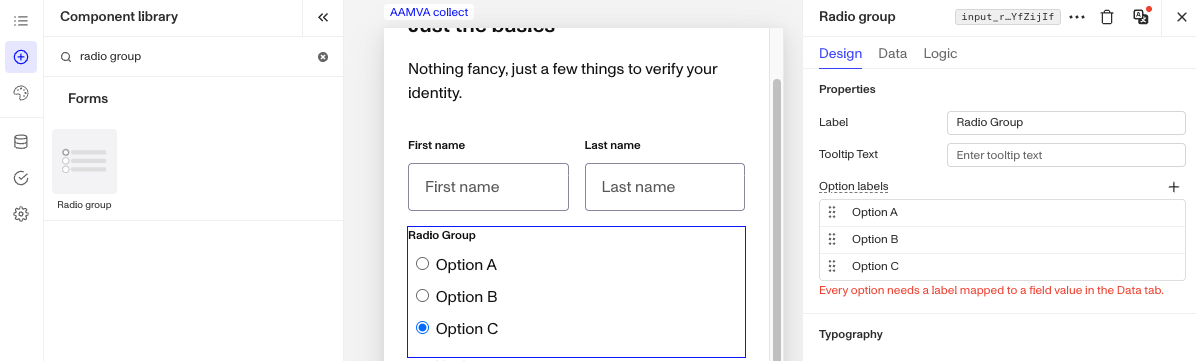The image size is (1196, 361).
Task: Clear the component search field
Action: point(323,56)
